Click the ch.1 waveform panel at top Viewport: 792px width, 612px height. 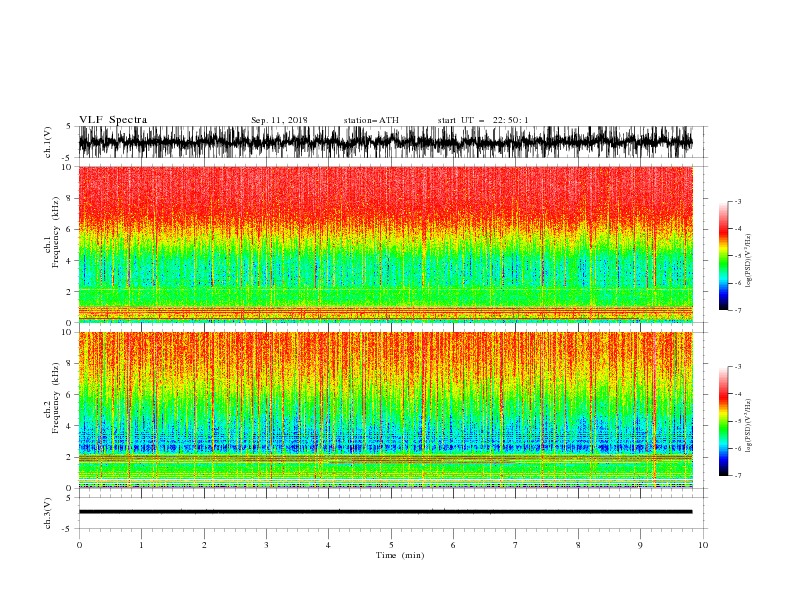click(x=385, y=142)
